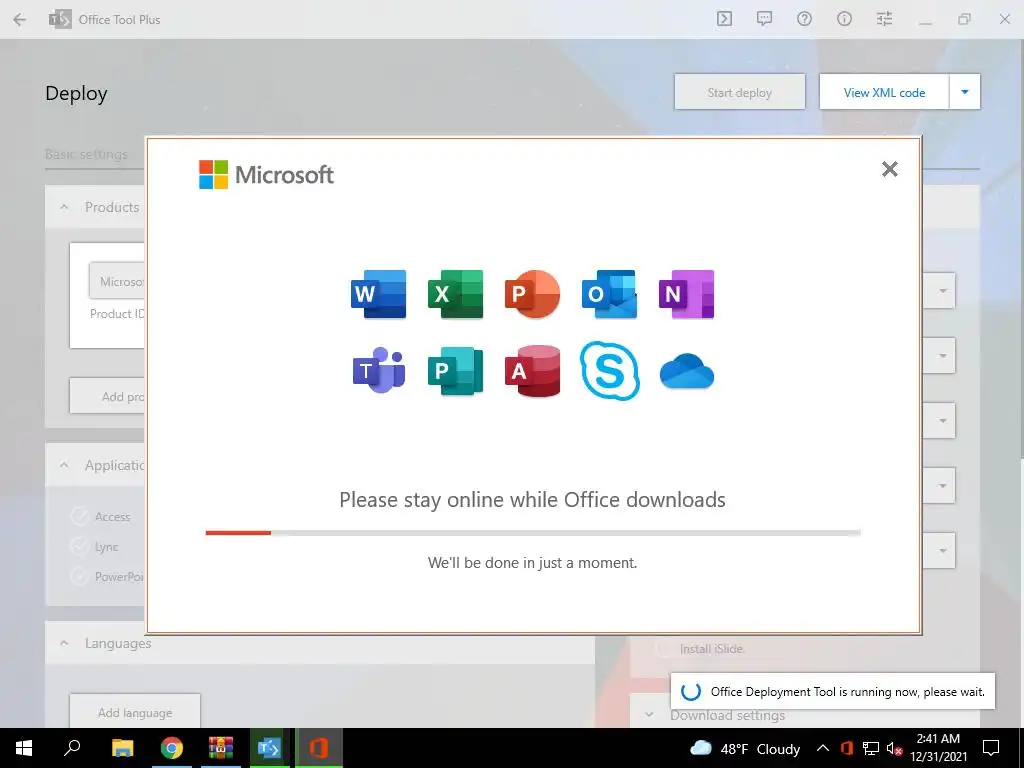Open the feedback chat icon in title bar
Image resolution: width=1024 pixels, height=768 pixels.
(x=764, y=19)
